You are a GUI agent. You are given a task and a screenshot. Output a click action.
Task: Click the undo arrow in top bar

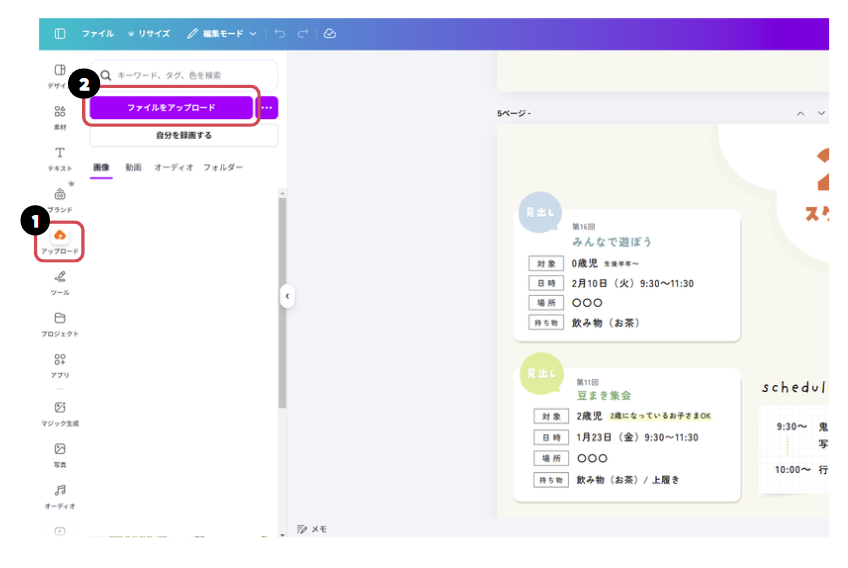pyautogui.click(x=280, y=33)
